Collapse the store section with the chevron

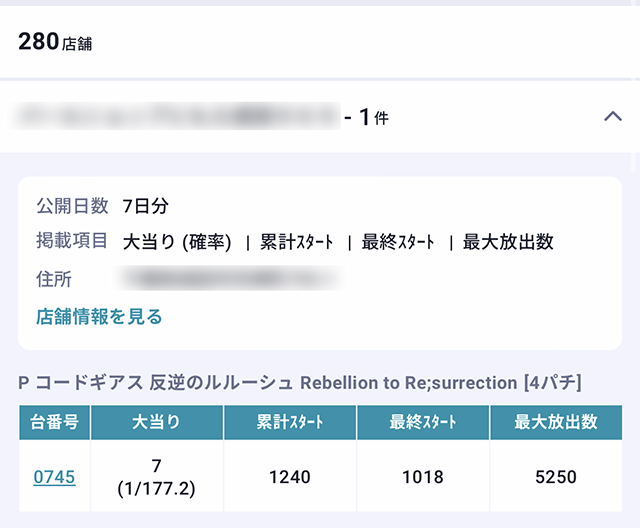613,117
